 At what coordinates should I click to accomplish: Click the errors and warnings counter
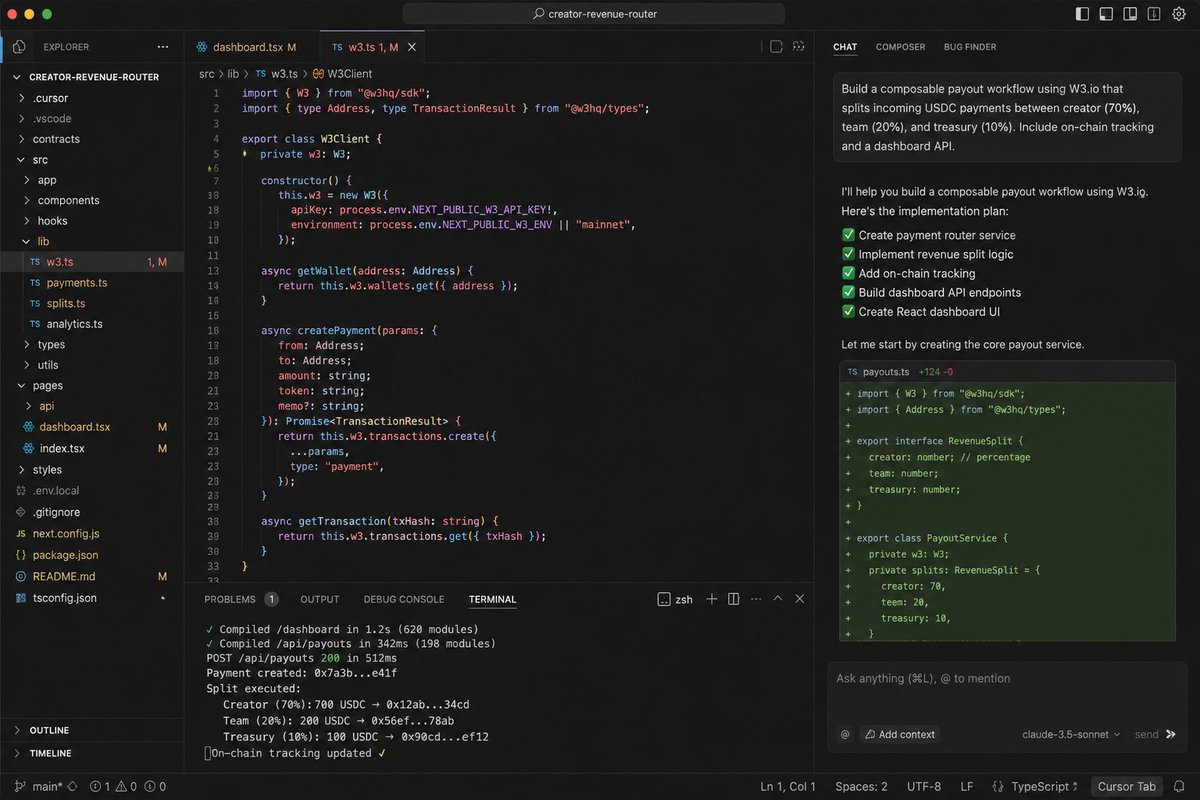click(x=112, y=787)
